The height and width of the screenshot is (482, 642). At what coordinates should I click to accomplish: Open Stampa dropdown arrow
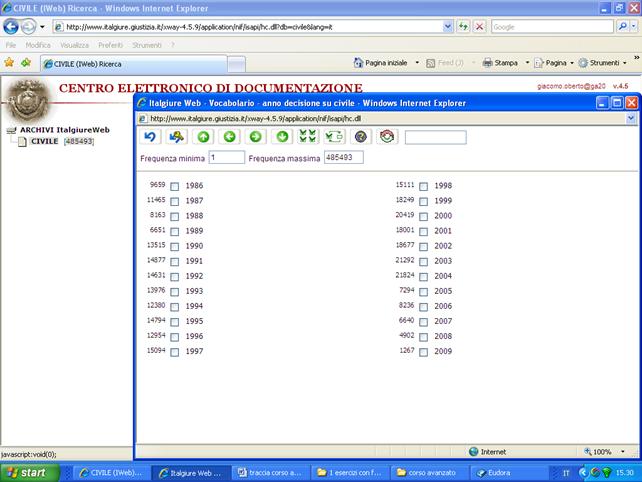tap(527, 63)
